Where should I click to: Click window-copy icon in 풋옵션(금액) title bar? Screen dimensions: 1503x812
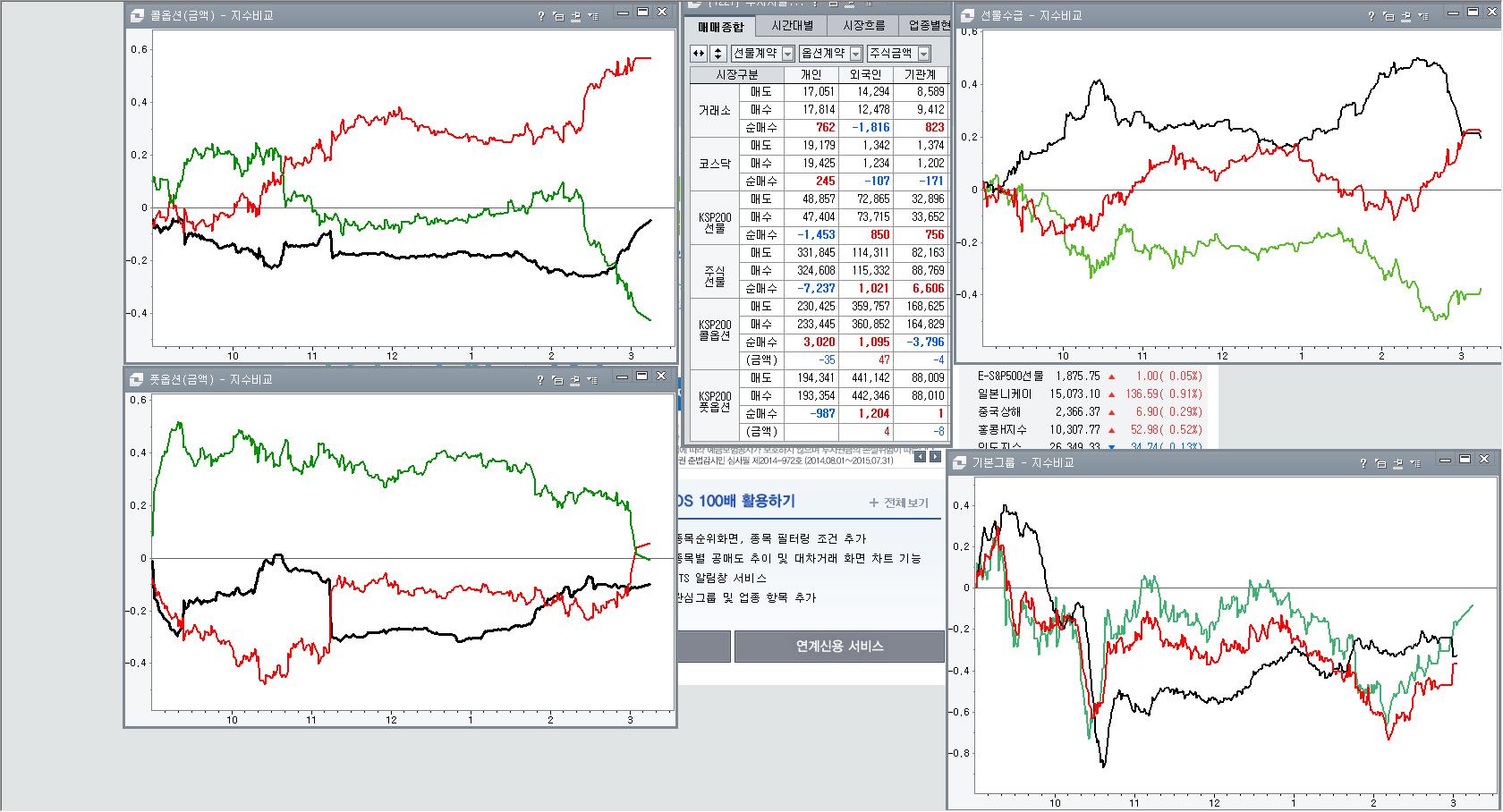pos(557,379)
